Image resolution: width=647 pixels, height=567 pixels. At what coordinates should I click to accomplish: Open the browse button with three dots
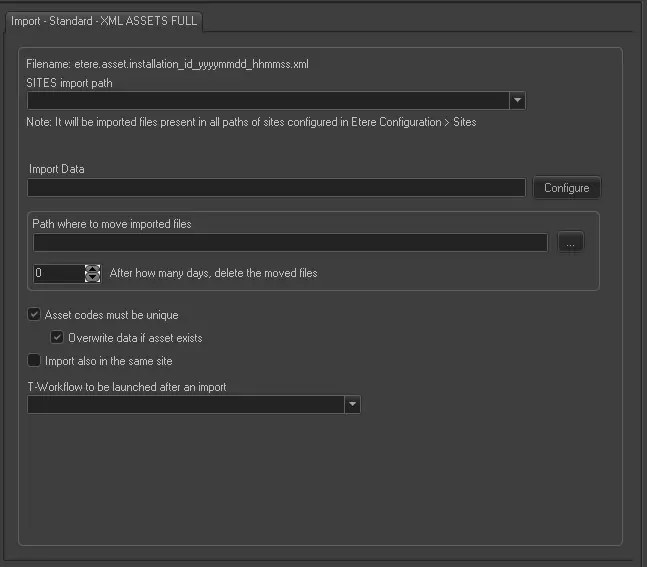coord(570,243)
